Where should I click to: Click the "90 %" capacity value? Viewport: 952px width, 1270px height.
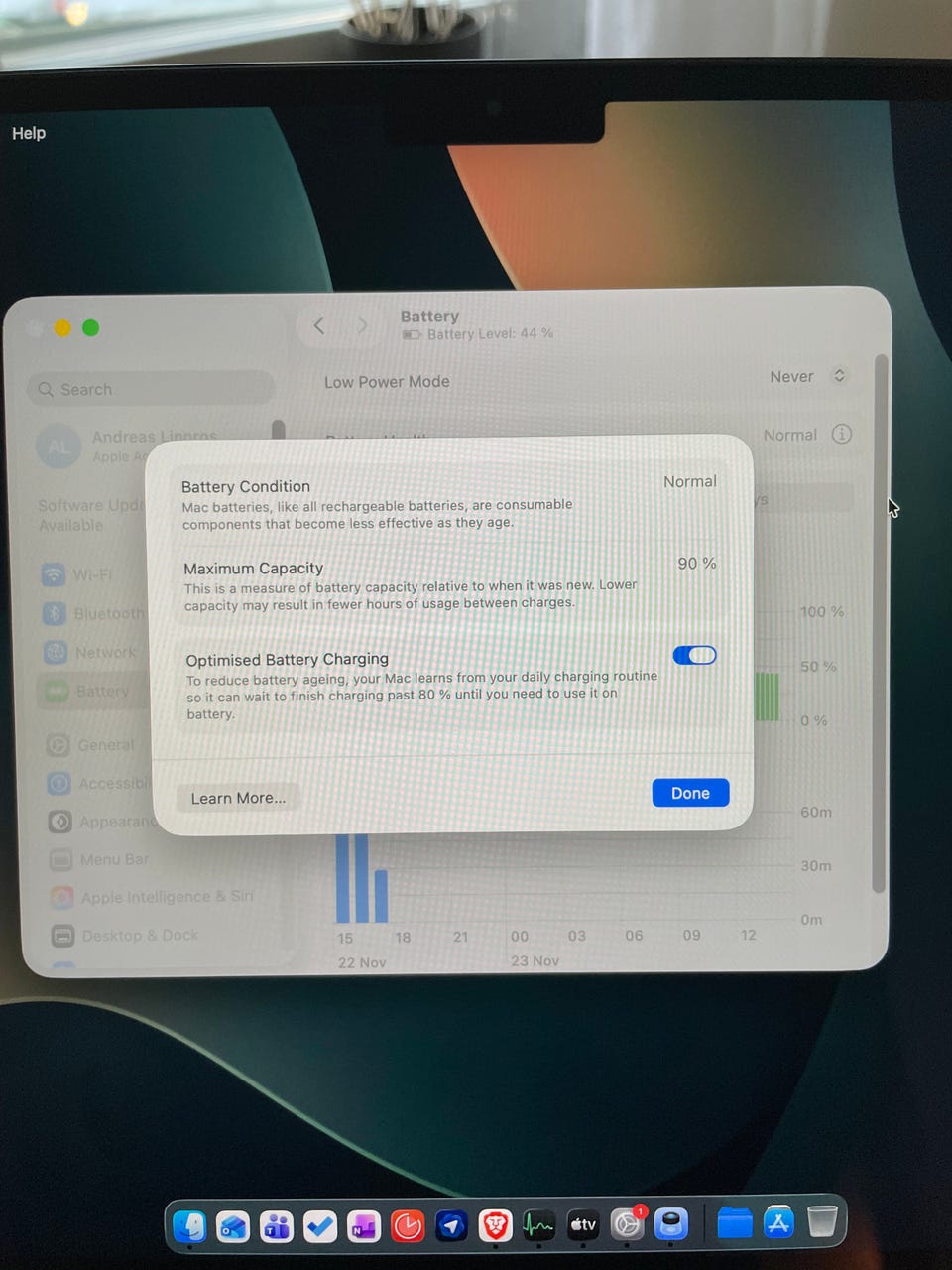[697, 563]
